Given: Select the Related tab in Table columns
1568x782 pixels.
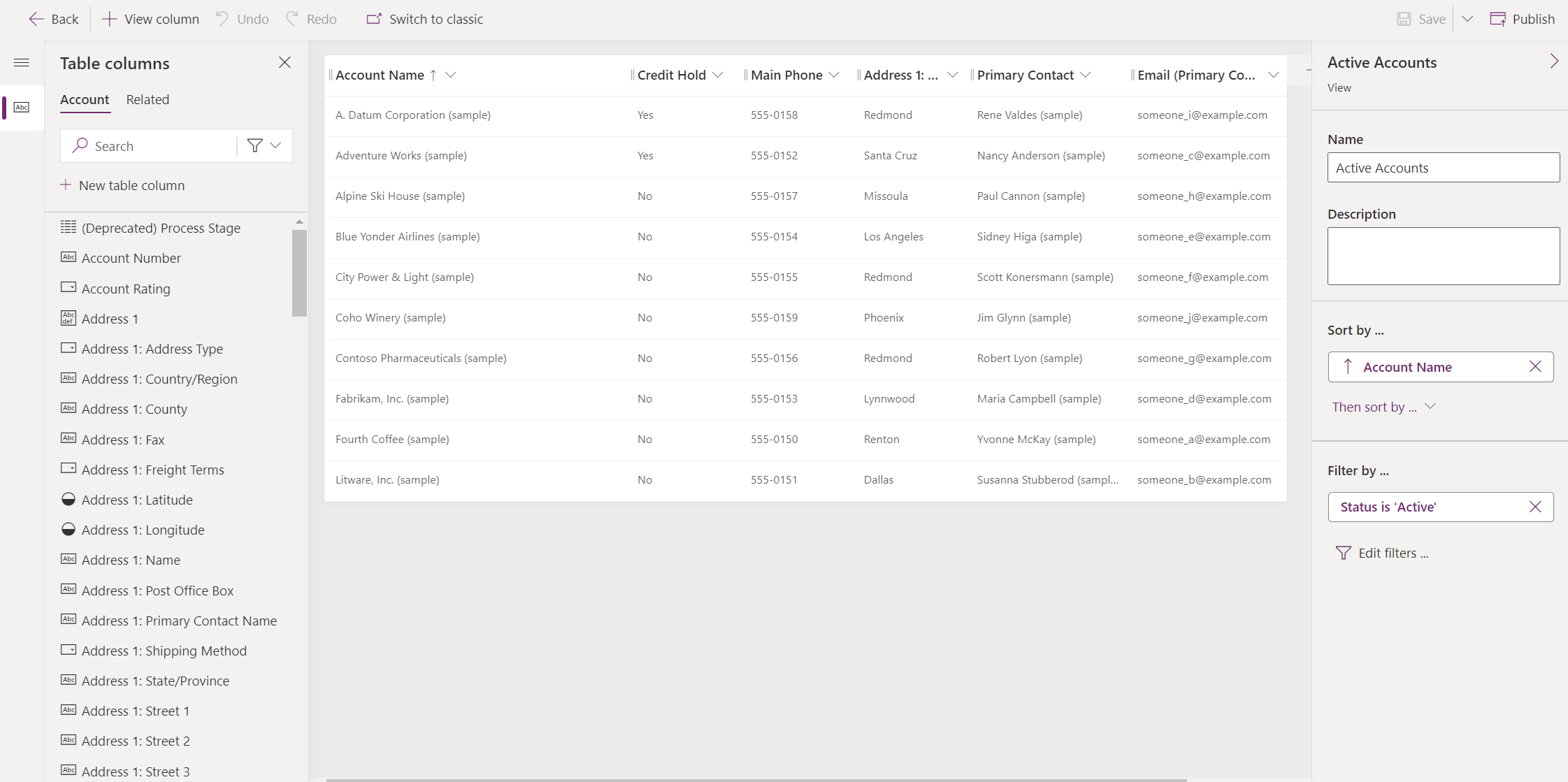Looking at the screenshot, I should point(147,99).
